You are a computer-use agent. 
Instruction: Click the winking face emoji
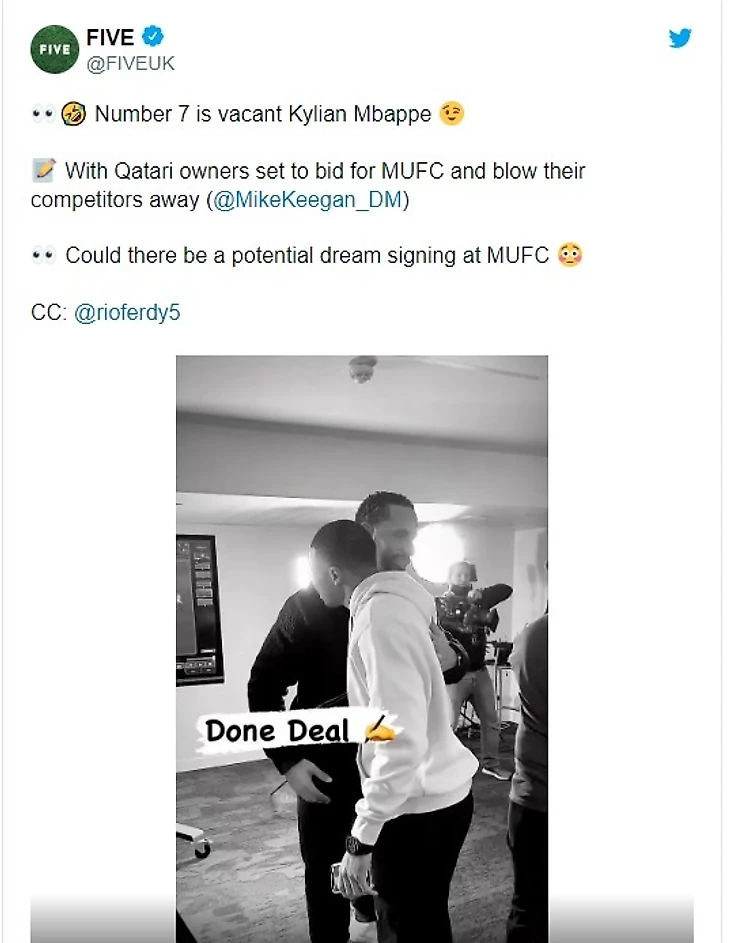click(452, 114)
